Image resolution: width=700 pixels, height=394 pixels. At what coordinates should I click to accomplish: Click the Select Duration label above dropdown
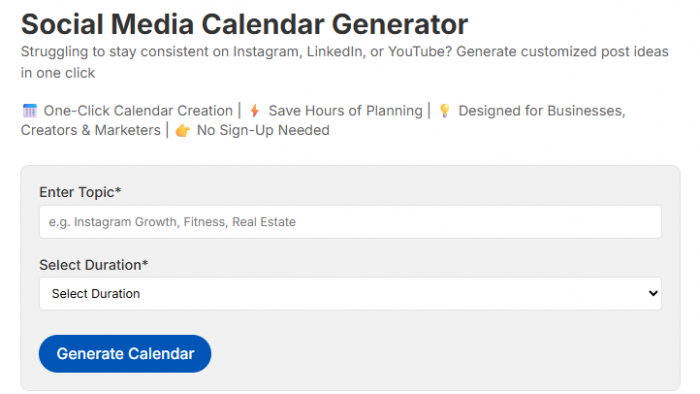[x=93, y=265]
